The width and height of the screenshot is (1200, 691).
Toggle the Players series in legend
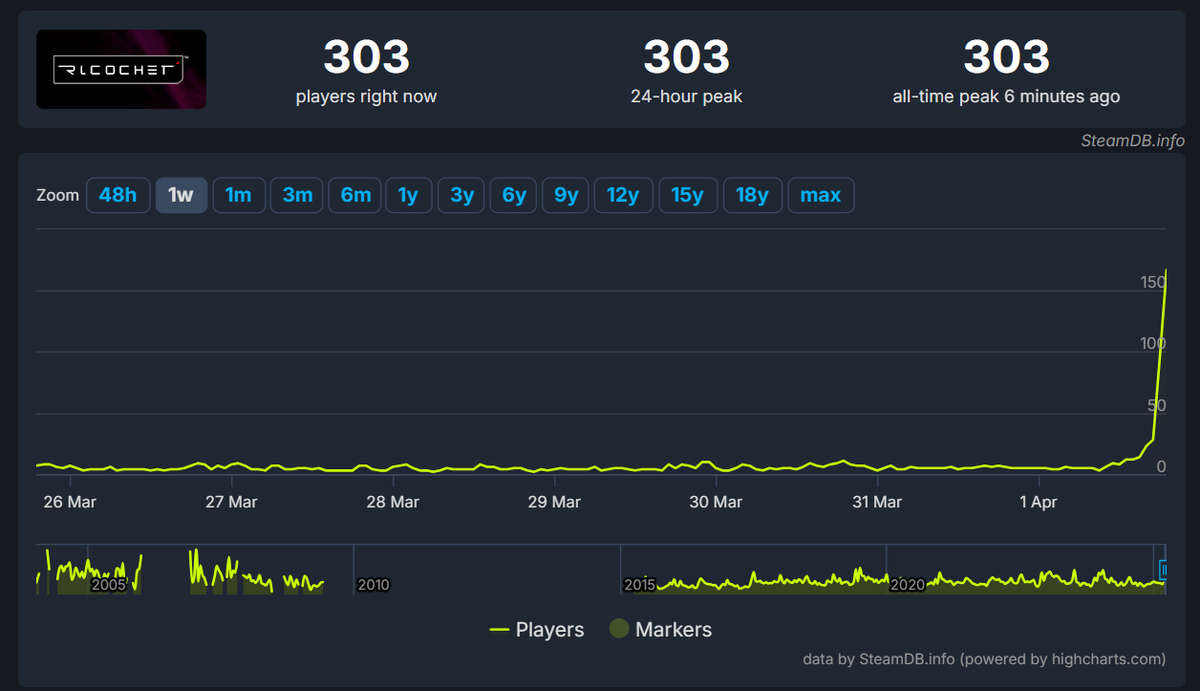tap(536, 629)
